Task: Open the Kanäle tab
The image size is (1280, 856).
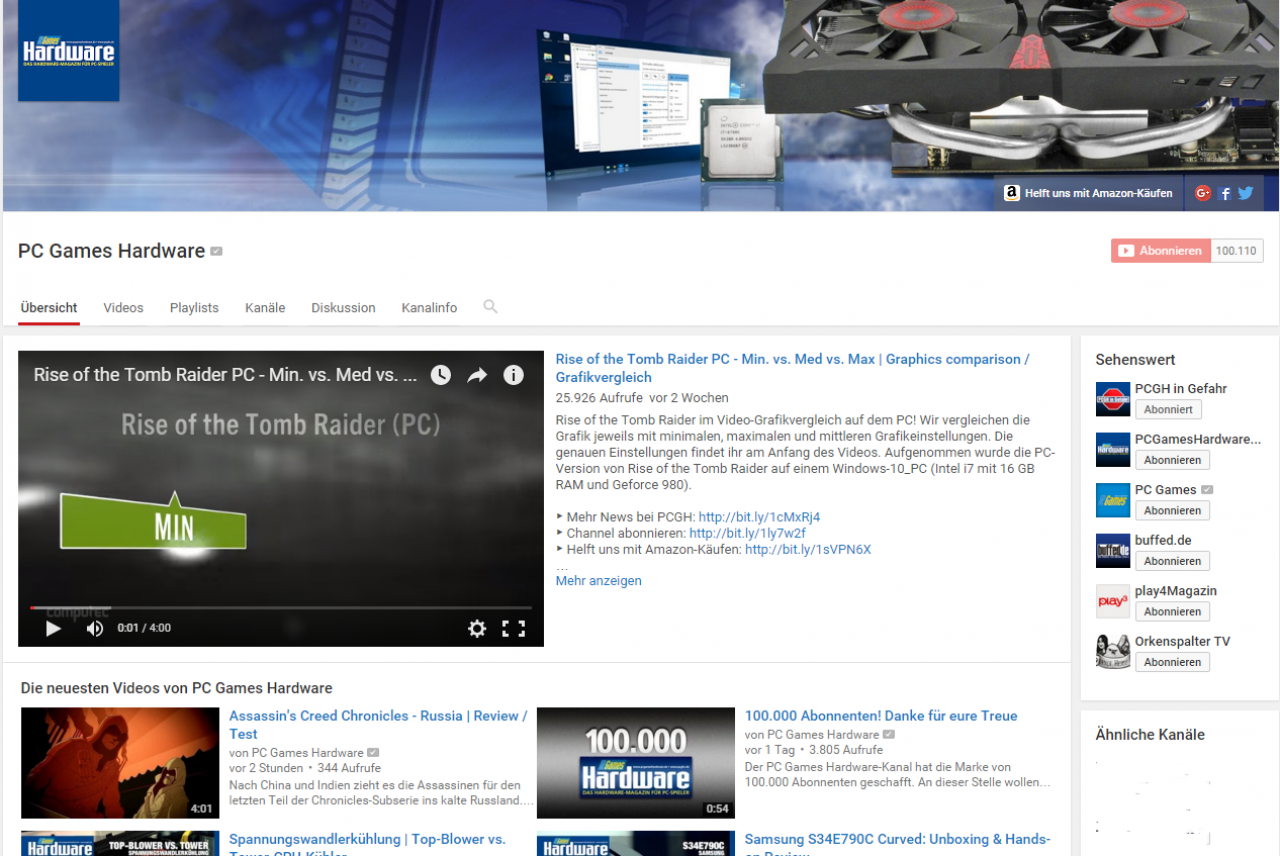Action: (x=265, y=308)
